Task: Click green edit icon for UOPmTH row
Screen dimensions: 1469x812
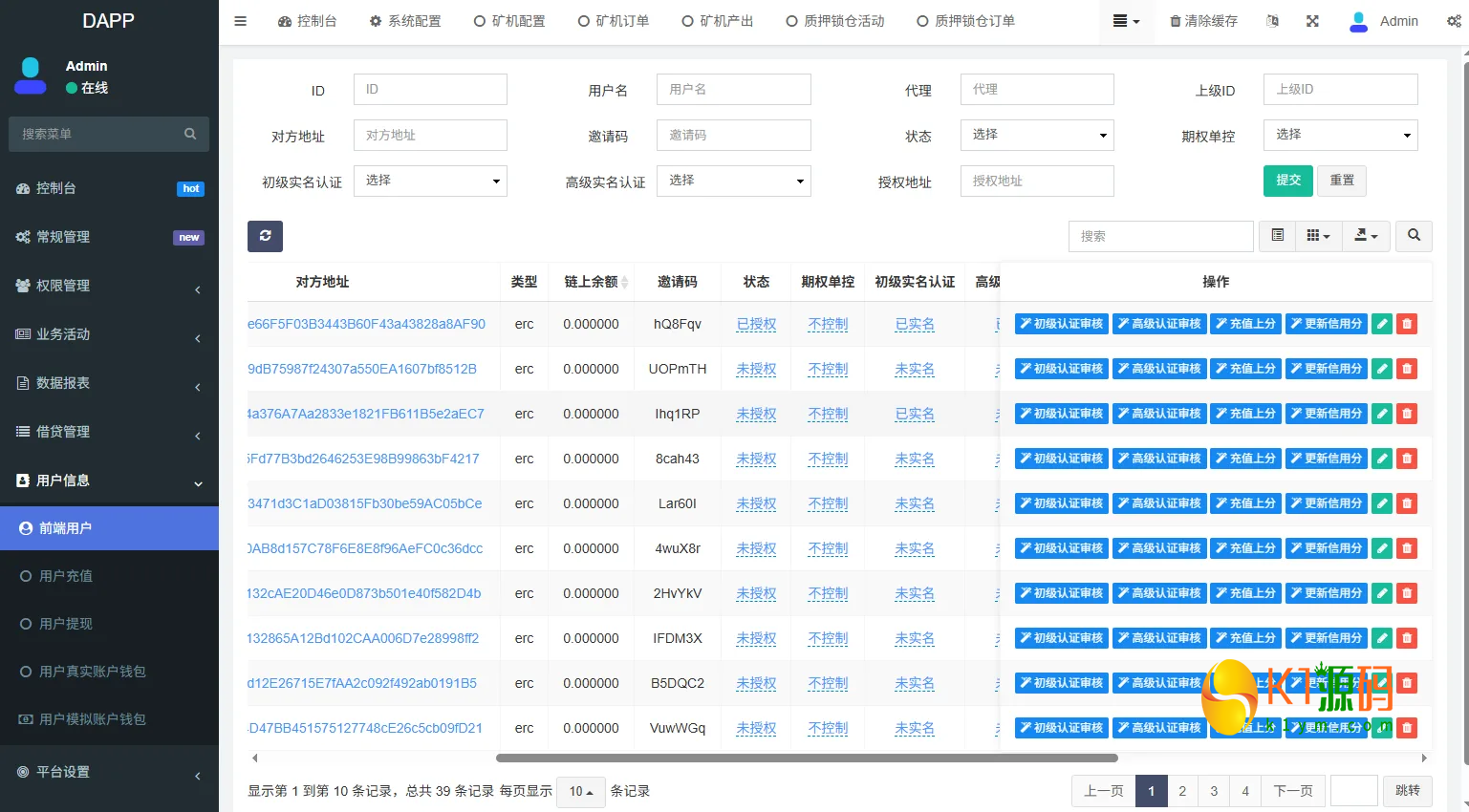Action: point(1382,369)
